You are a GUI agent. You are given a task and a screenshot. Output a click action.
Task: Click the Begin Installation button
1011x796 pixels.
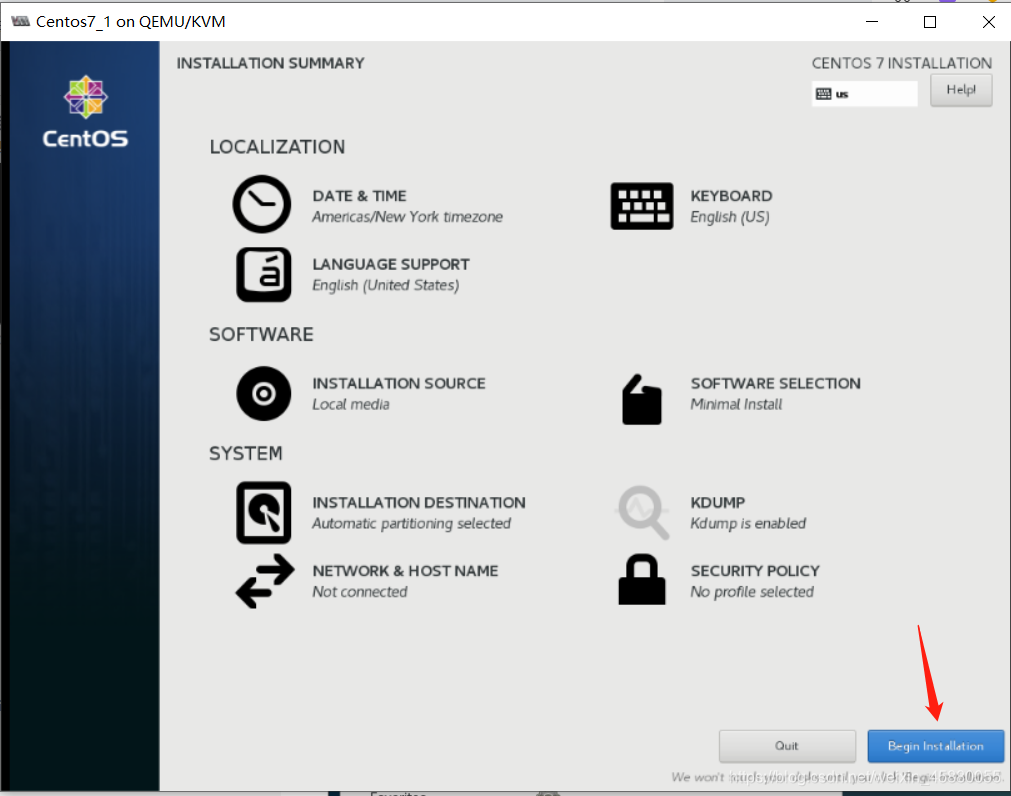(x=936, y=746)
